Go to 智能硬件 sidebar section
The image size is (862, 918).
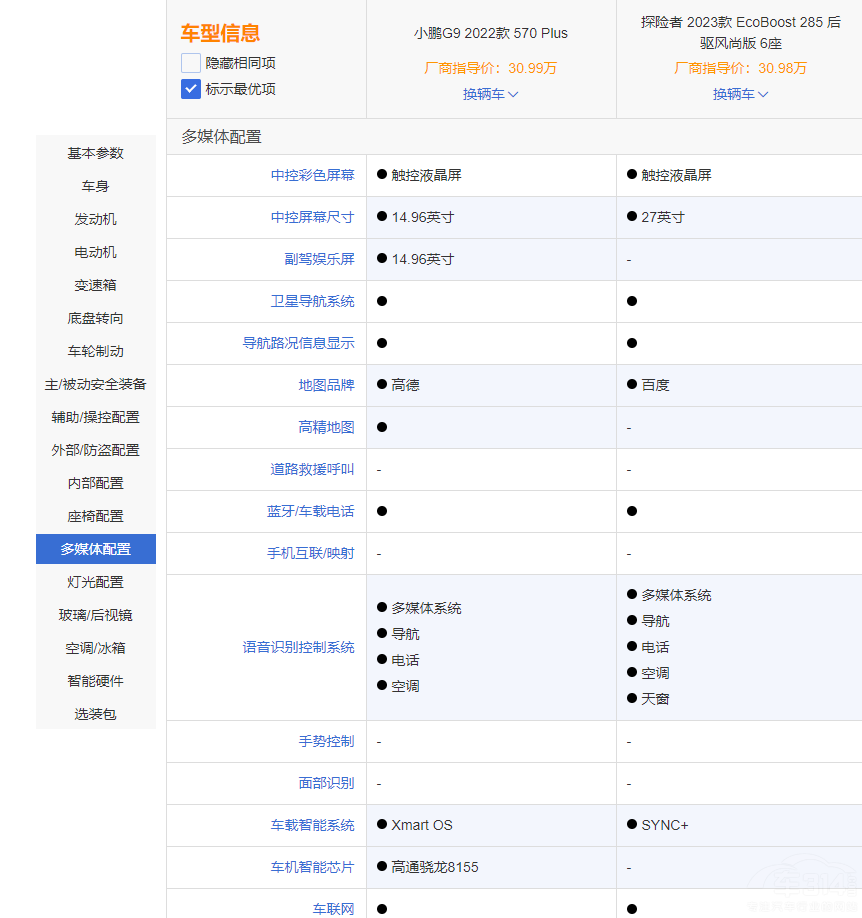96,681
